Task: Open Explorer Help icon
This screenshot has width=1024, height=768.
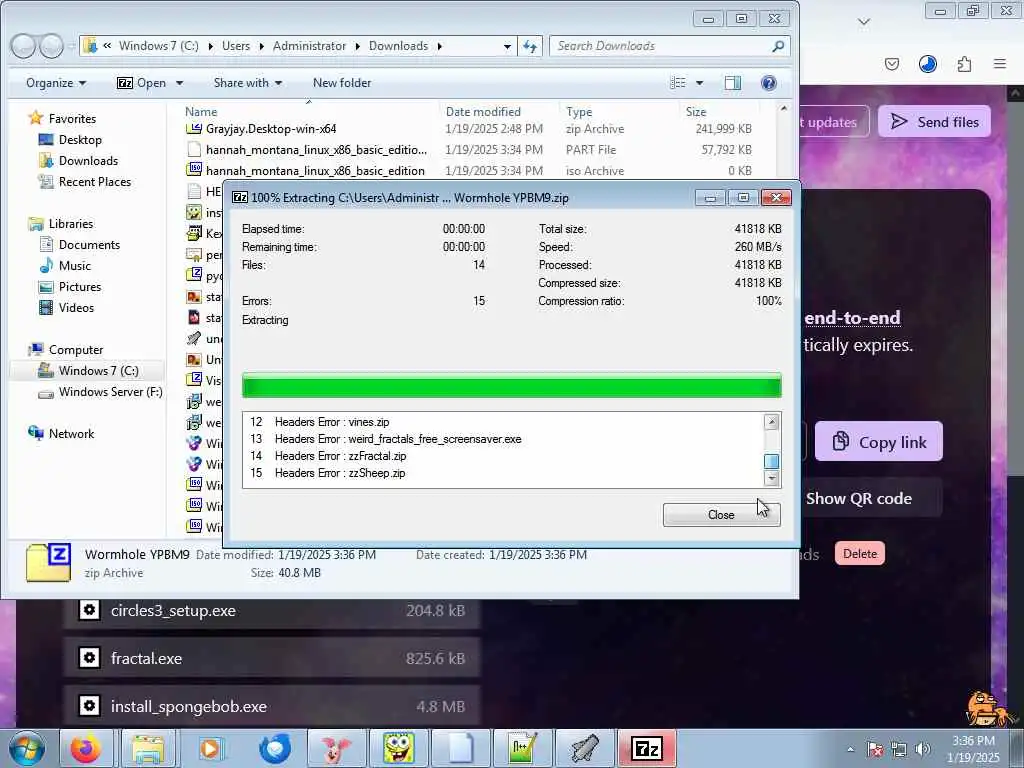Action: pyautogui.click(x=769, y=83)
